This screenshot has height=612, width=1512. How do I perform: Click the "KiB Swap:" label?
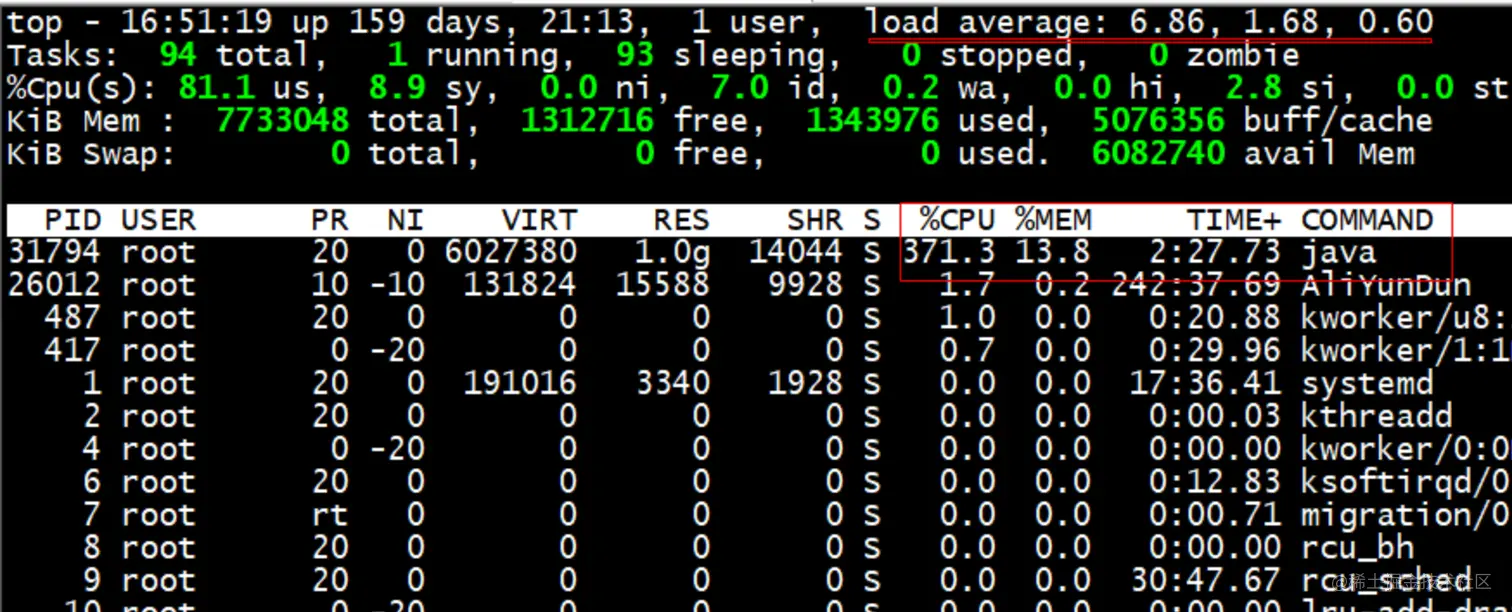point(91,154)
